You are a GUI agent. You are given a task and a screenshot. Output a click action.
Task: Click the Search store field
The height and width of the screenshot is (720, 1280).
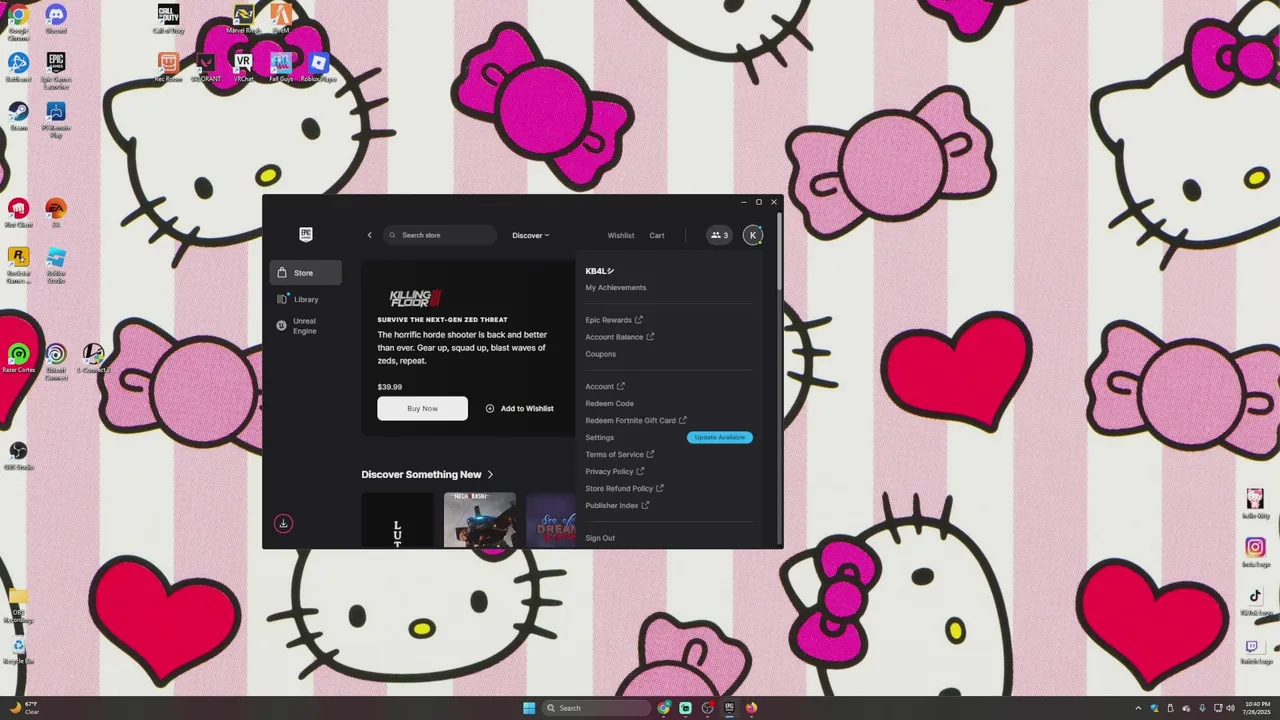(440, 235)
